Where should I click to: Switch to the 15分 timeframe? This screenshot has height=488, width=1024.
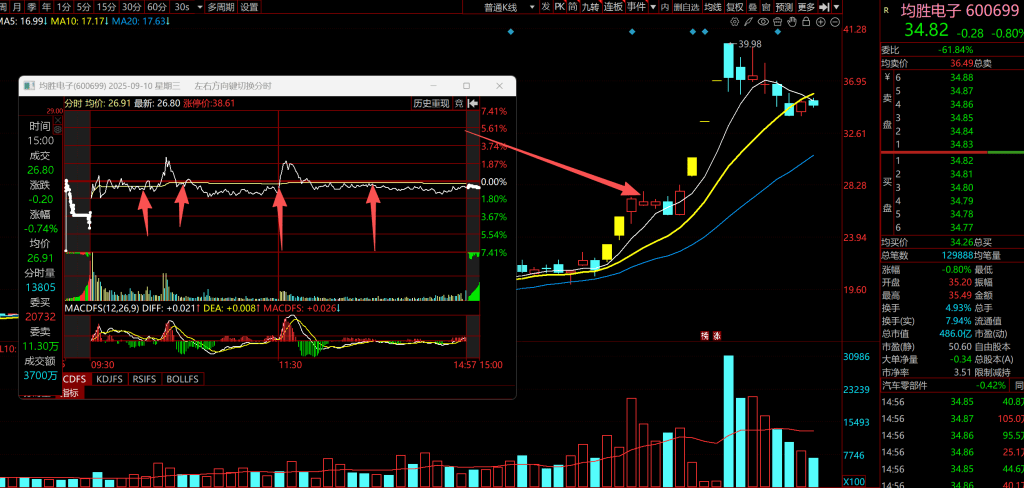coord(107,6)
